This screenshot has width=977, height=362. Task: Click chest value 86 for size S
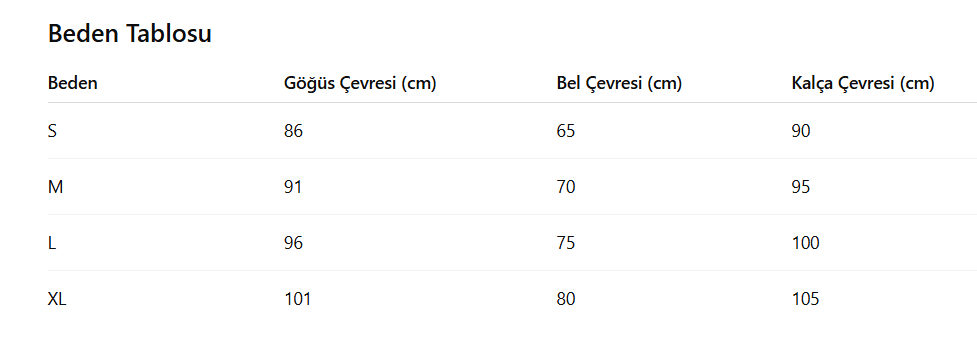tap(293, 131)
